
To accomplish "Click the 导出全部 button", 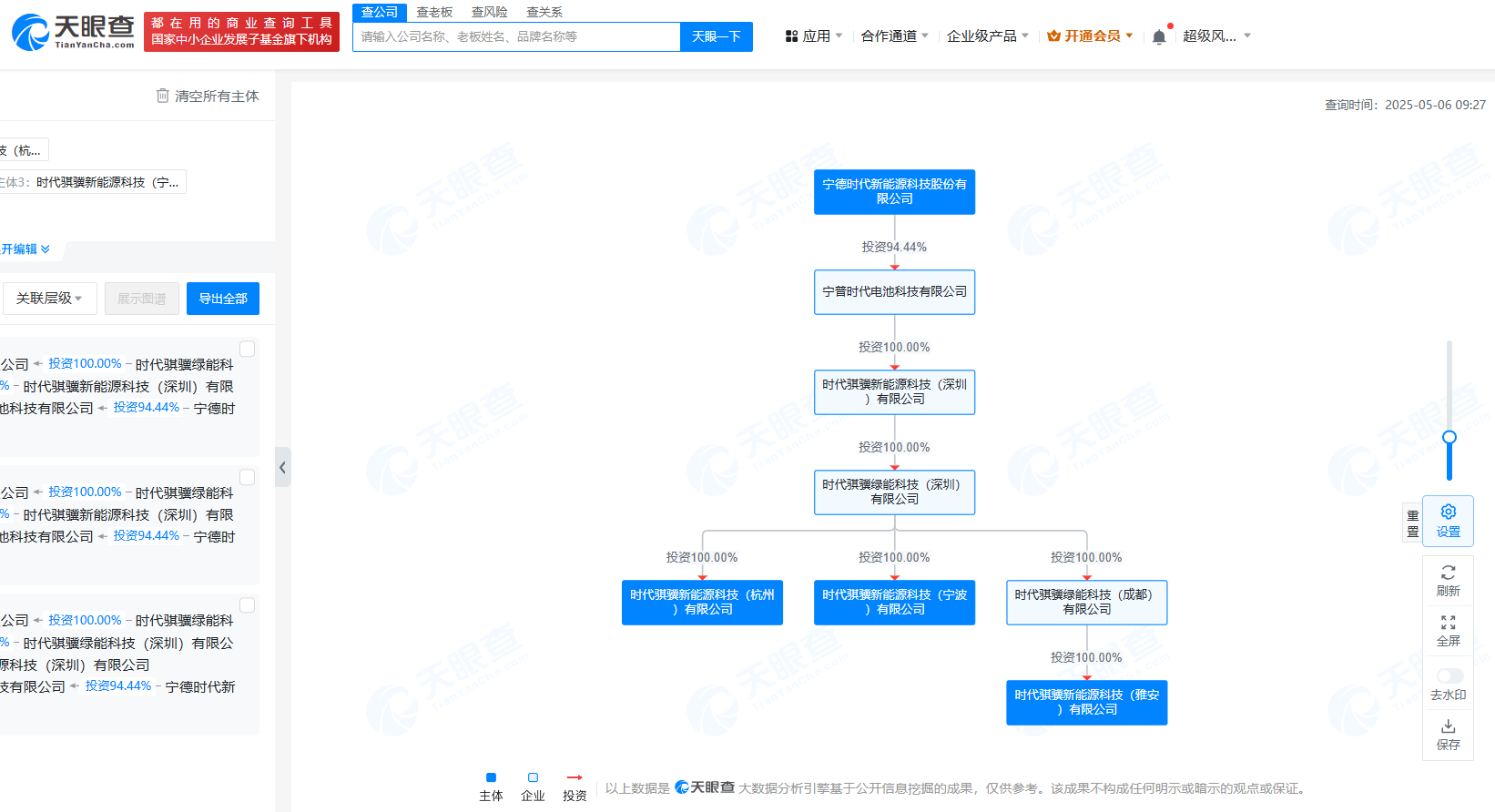I will tap(223, 299).
